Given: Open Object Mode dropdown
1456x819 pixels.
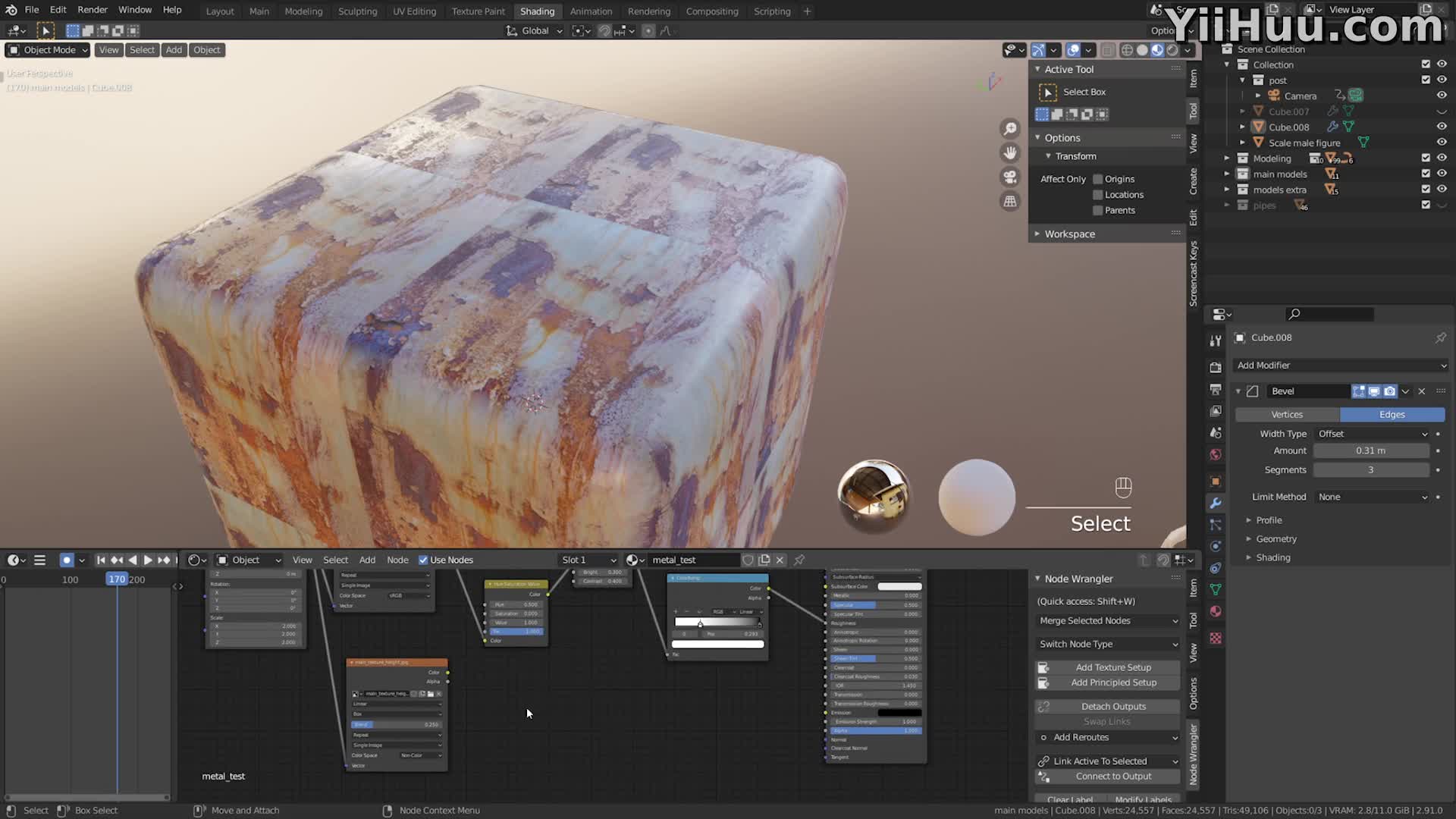Looking at the screenshot, I should 47,50.
